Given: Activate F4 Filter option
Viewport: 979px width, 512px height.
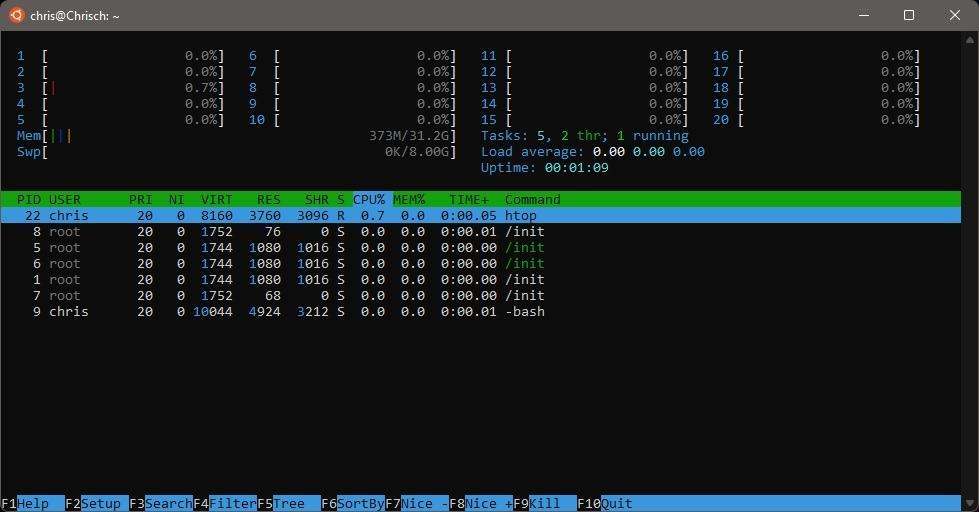Looking at the screenshot, I should tap(225, 503).
